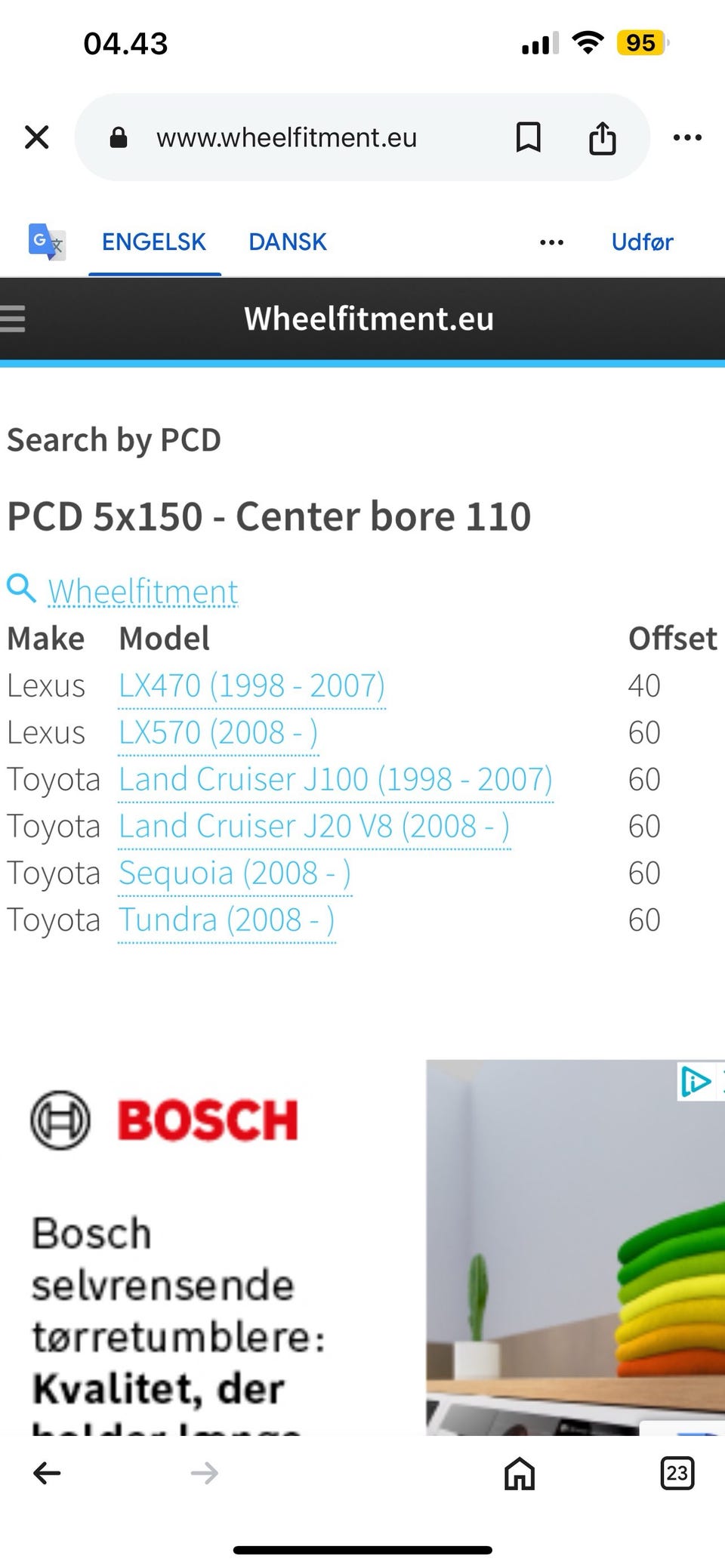The width and height of the screenshot is (725, 1568).
Task: Close the in-app browser with X
Action: click(36, 137)
